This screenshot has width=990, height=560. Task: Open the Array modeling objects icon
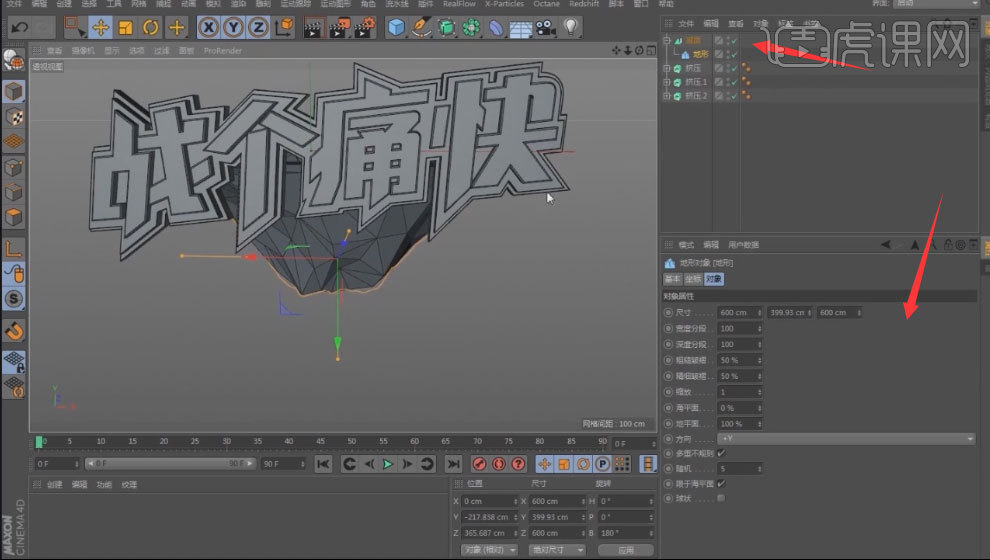(x=471, y=27)
